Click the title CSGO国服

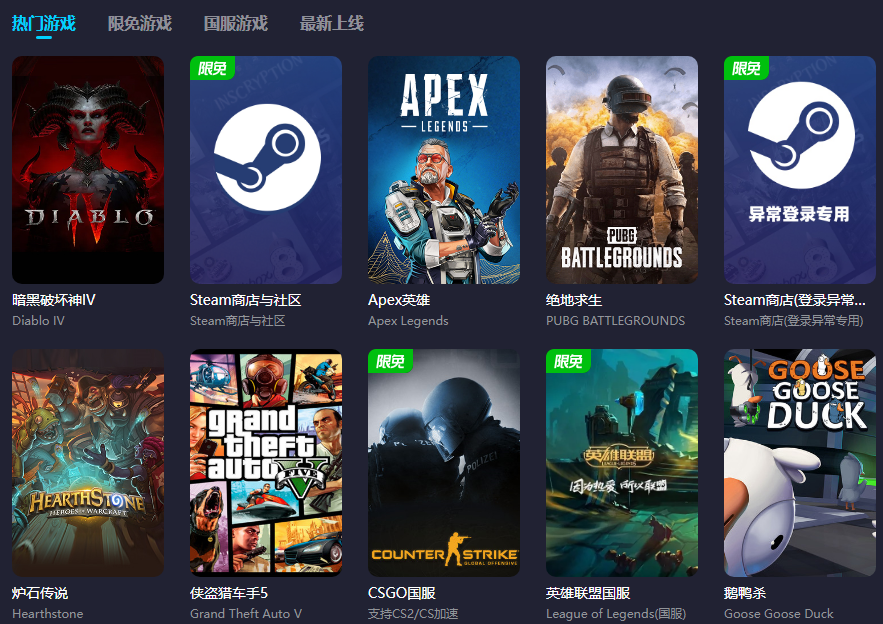tap(402, 593)
